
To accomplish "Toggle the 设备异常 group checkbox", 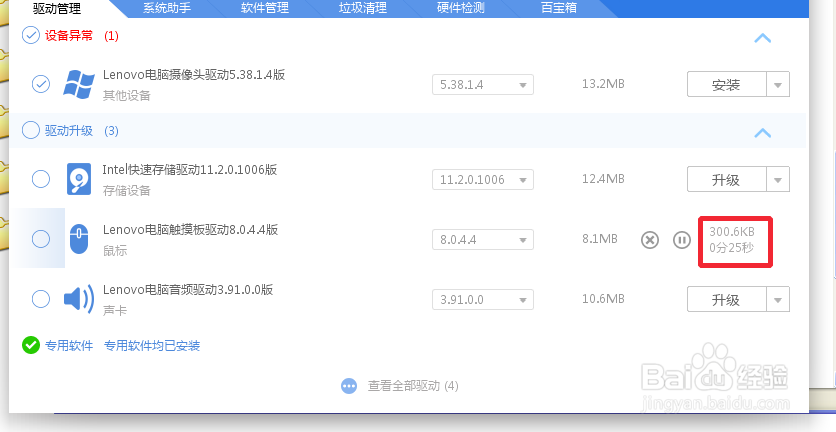I will [x=30, y=35].
